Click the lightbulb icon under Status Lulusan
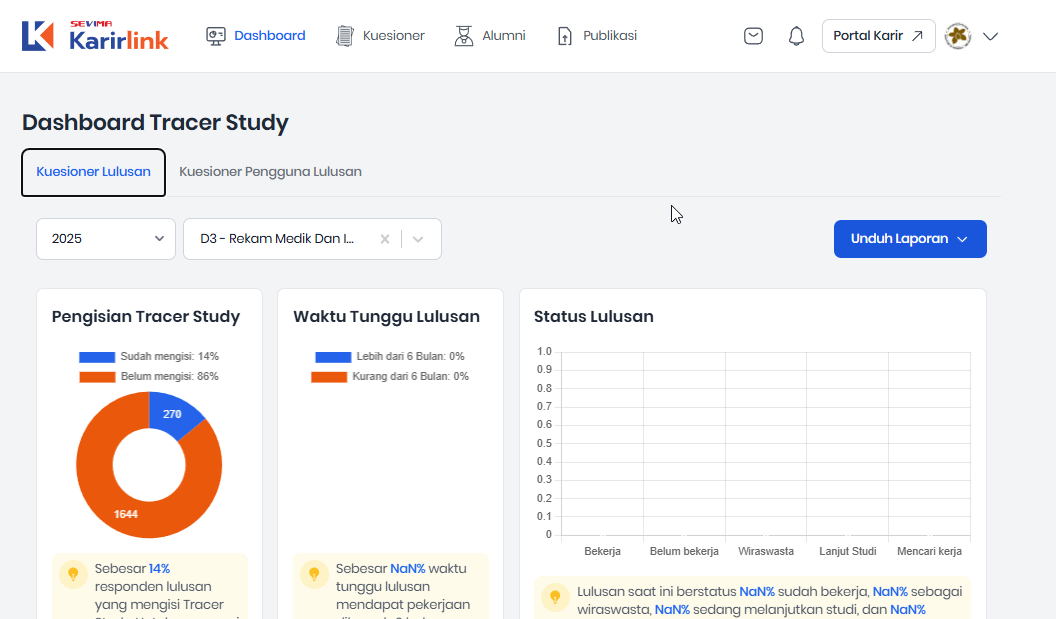Viewport: 1056px width, 619px height. click(x=555, y=597)
